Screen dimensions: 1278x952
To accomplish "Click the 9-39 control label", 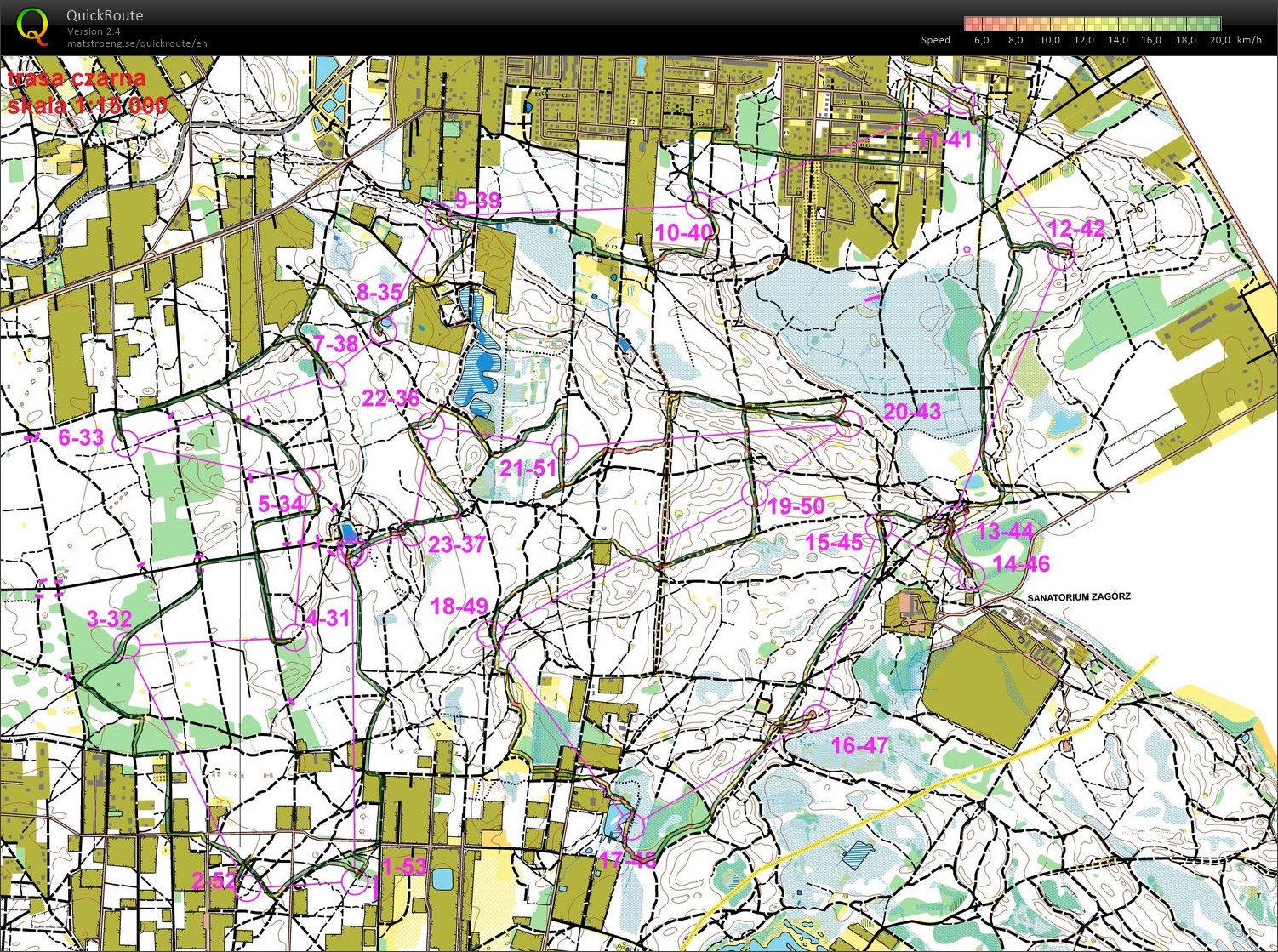I will [478, 201].
